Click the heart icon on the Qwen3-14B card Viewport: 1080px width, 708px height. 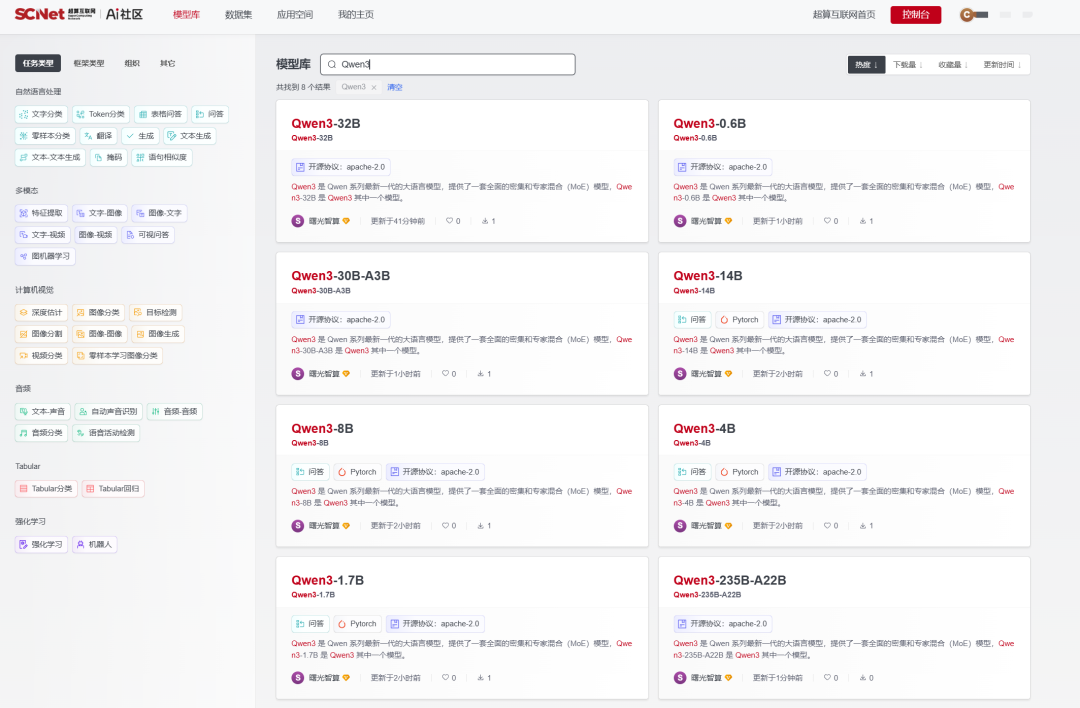pyautogui.click(x=827, y=374)
